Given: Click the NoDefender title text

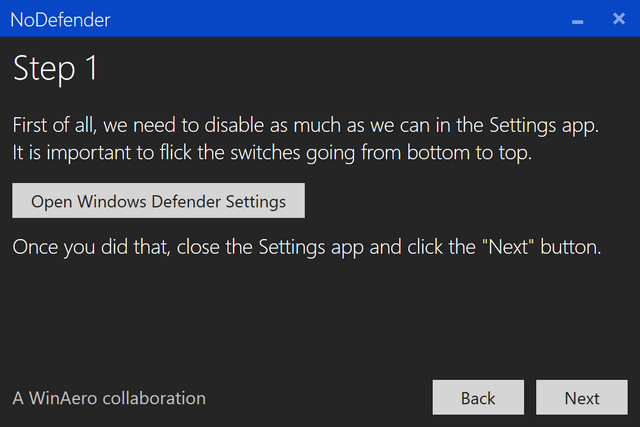Looking at the screenshot, I should pyautogui.click(x=60, y=20).
